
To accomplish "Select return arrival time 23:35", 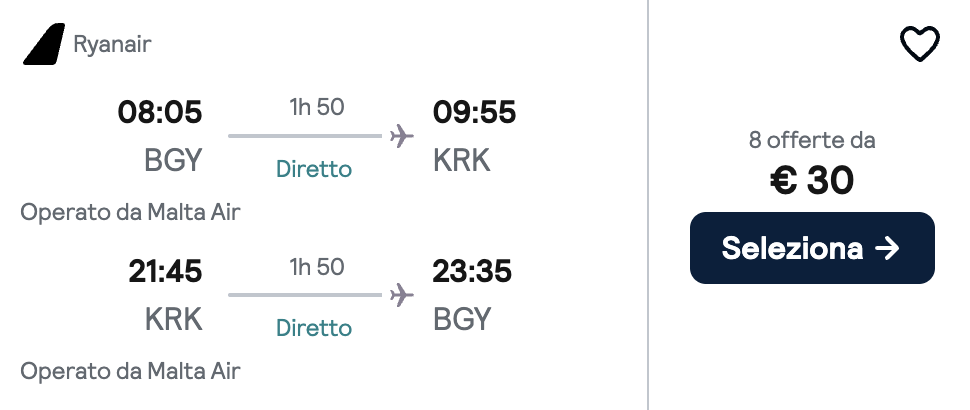I will coord(474,272).
